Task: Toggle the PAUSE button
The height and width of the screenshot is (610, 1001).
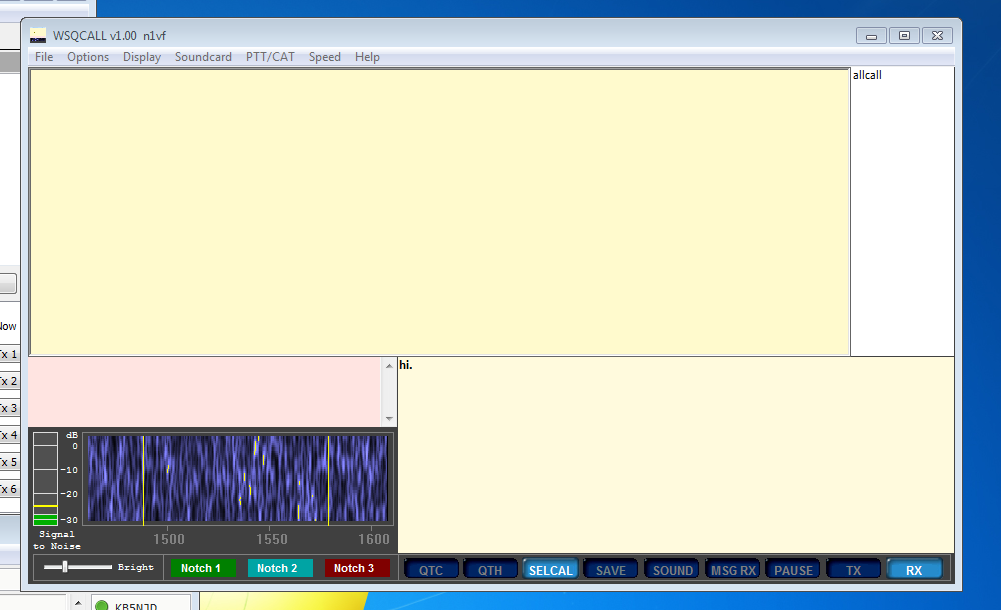Action: (794, 569)
